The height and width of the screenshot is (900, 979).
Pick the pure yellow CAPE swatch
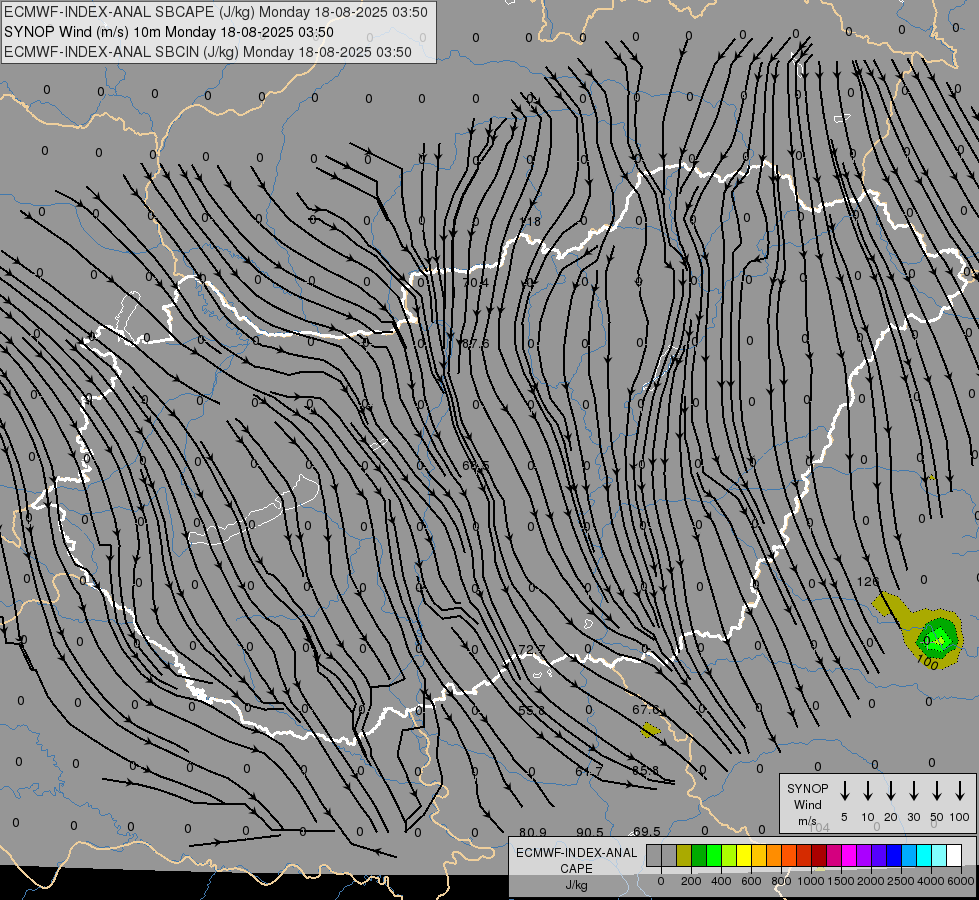[744, 855]
